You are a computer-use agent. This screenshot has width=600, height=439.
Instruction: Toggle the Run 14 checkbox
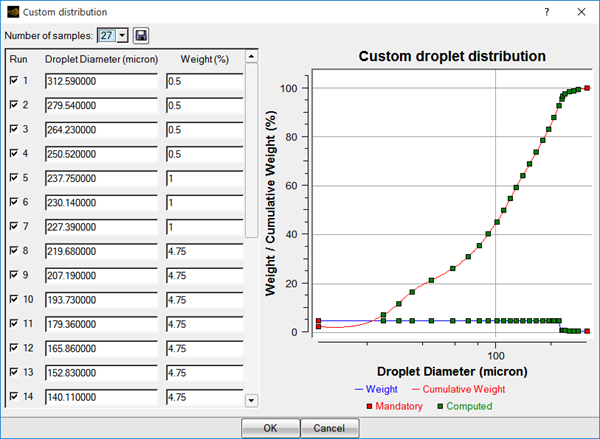(13, 396)
